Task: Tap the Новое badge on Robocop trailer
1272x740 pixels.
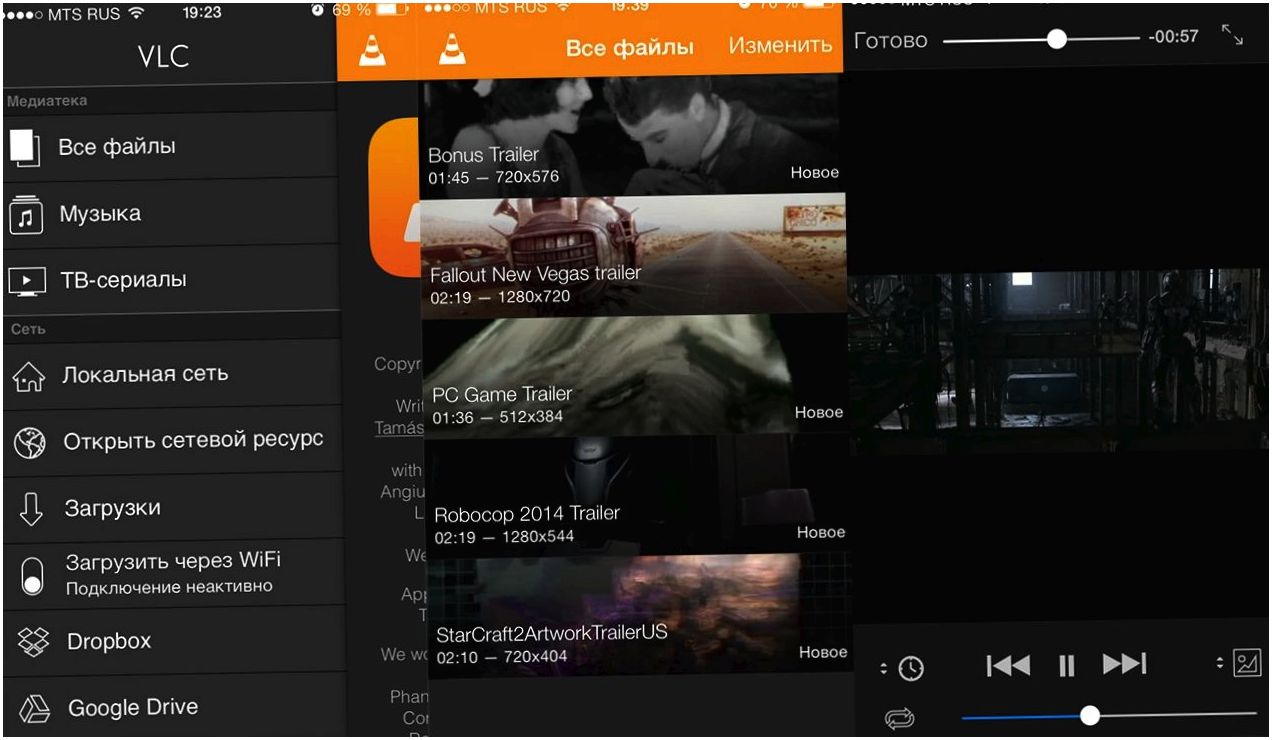Action: (x=821, y=533)
